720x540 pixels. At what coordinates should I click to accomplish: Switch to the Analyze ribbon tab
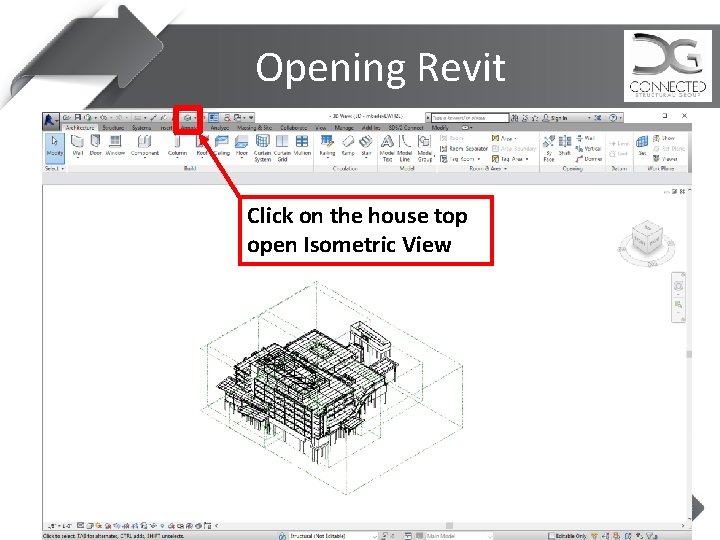coord(219,128)
